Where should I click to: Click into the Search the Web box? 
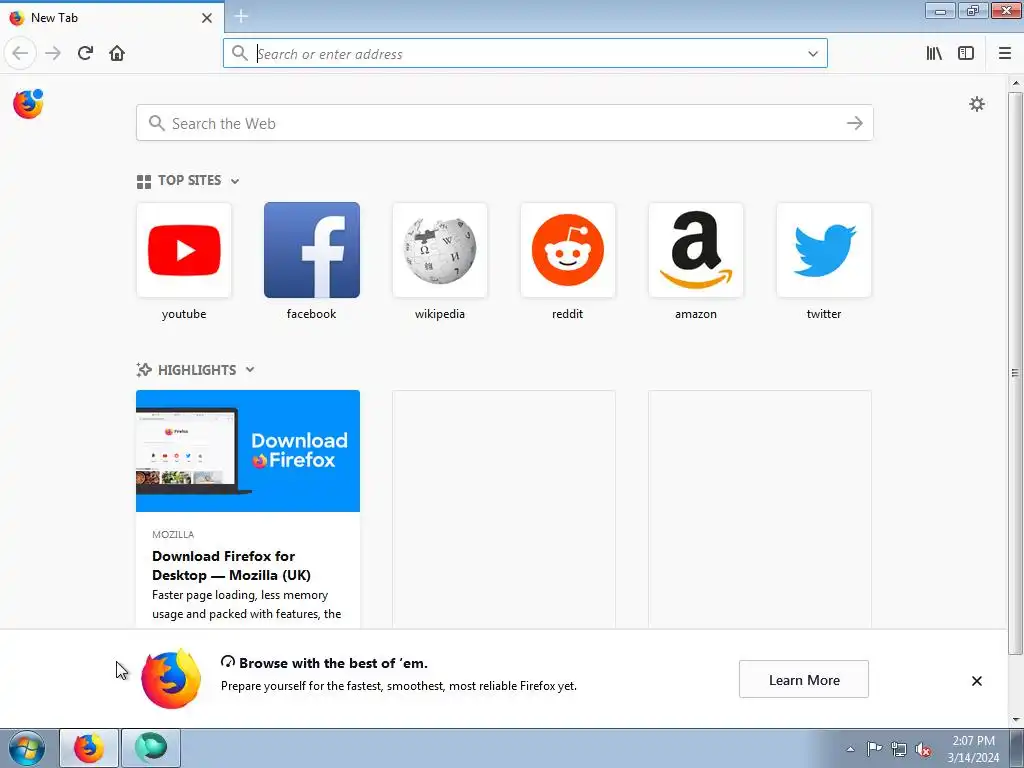click(x=505, y=123)
